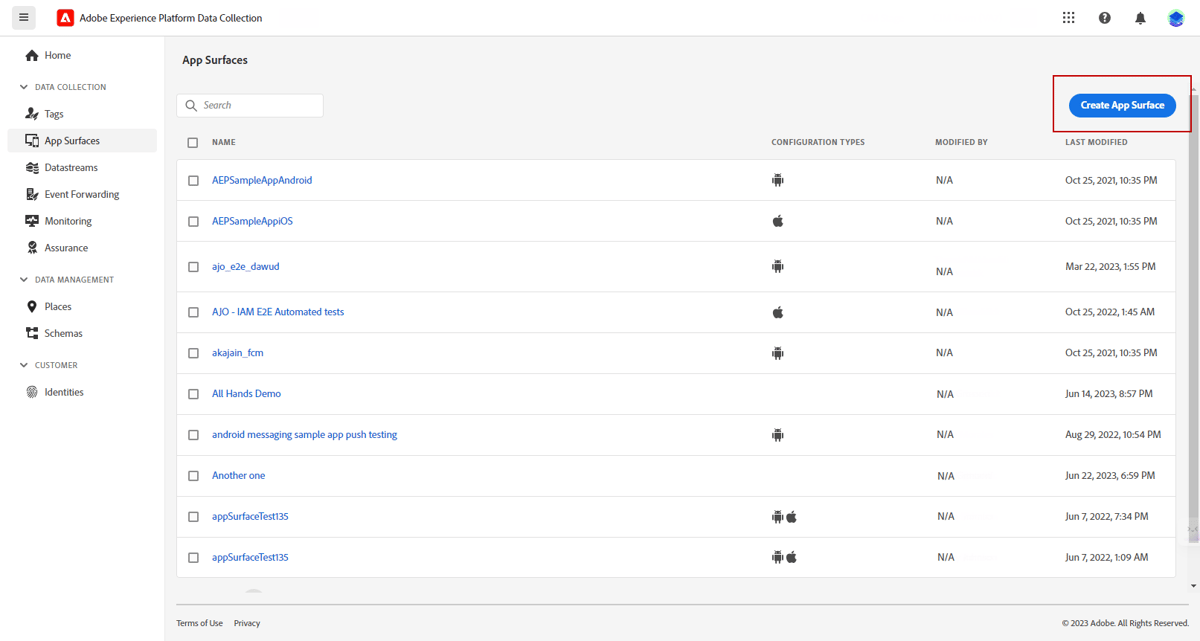Viewport: 1200px width, 641px height.
Task: Select the AEPSampleAppAndroid row checkbox
Action: [x=193, y=181]
